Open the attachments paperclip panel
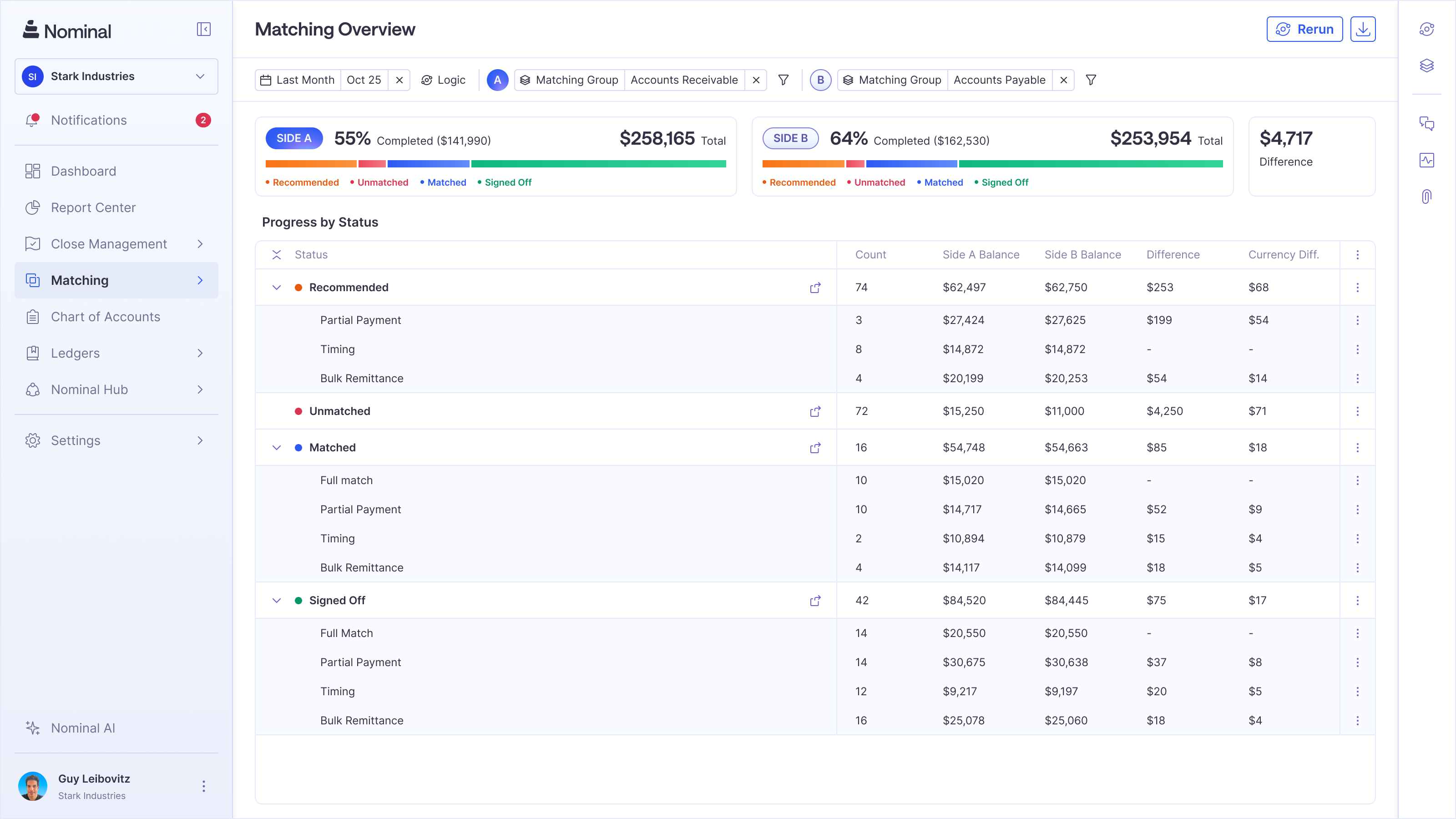 pos(1426,196)
